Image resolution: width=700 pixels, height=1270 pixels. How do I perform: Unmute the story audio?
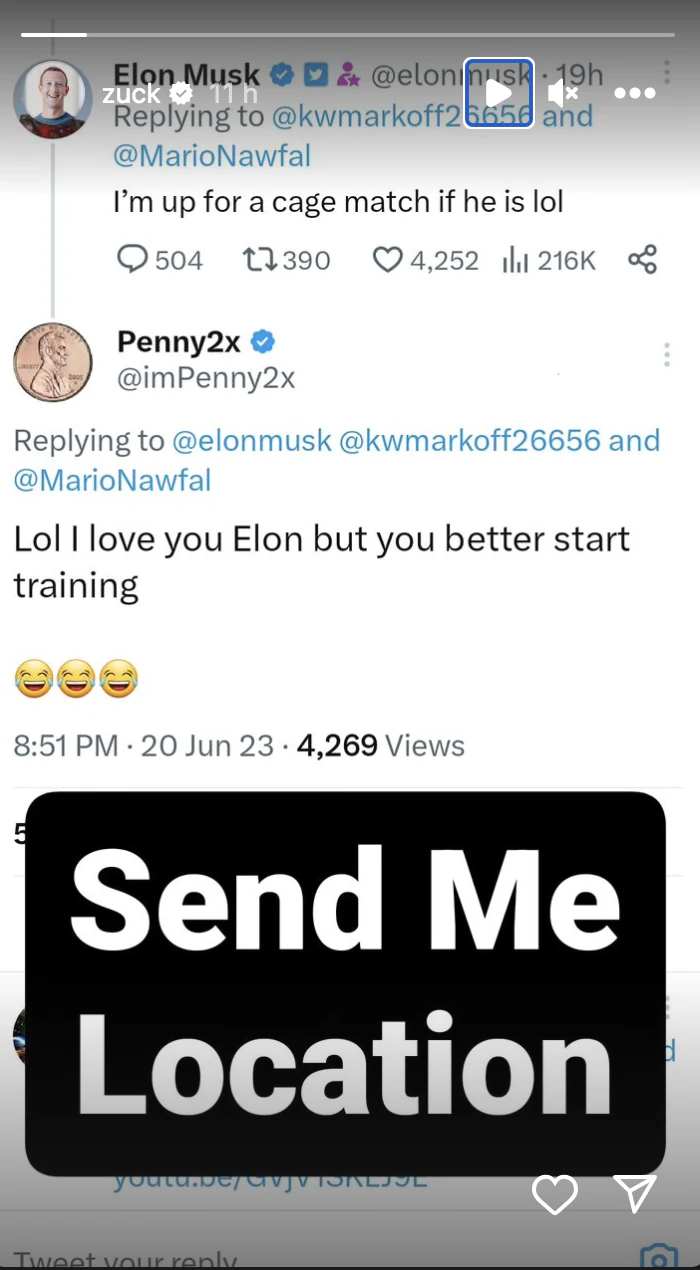(x=563, y=93)
